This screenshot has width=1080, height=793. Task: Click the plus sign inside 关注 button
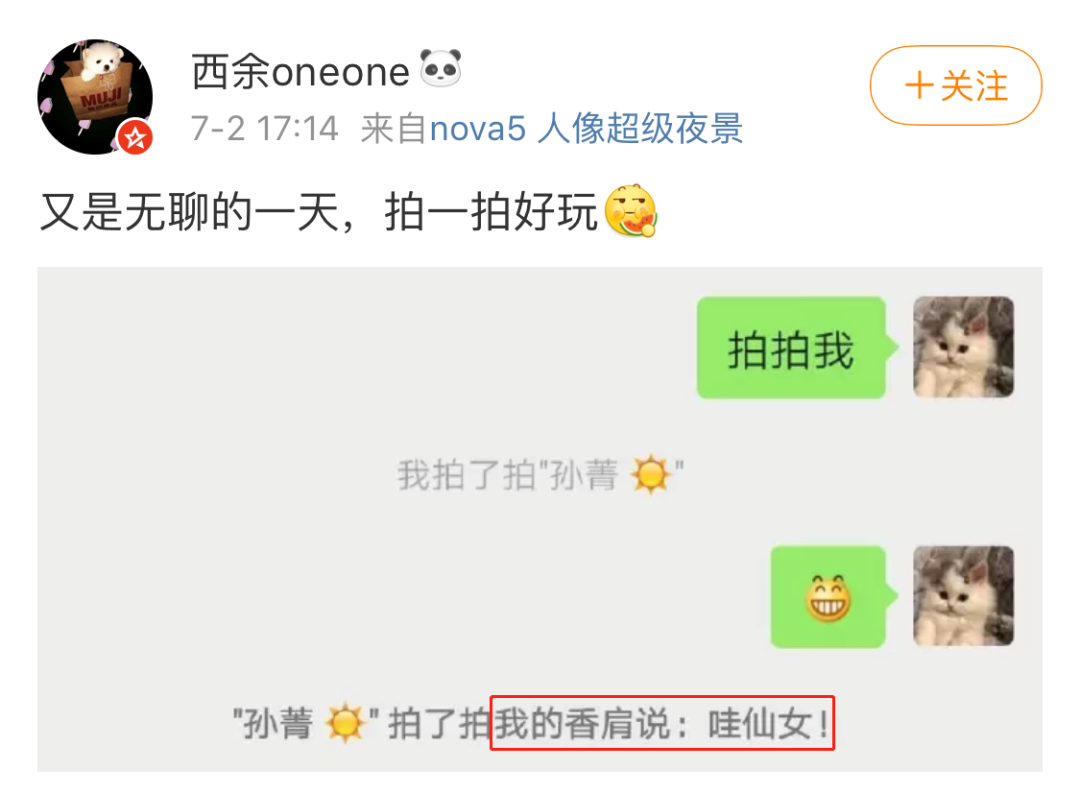click(919, 86)
